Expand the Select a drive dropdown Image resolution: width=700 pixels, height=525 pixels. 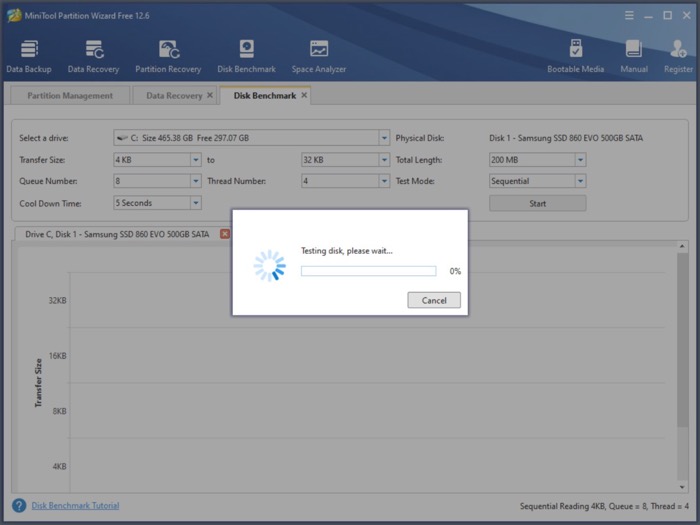click(384, 138)
